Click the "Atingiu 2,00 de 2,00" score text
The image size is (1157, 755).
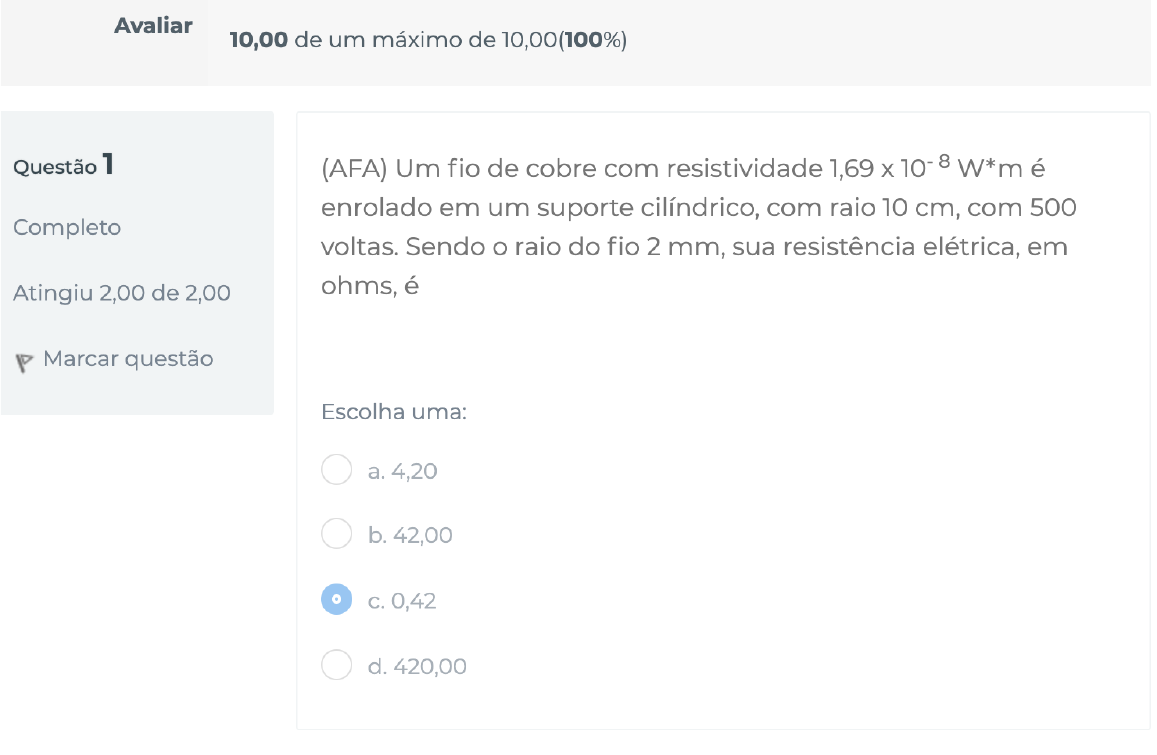pyautogui.click(x=122, y=294)
